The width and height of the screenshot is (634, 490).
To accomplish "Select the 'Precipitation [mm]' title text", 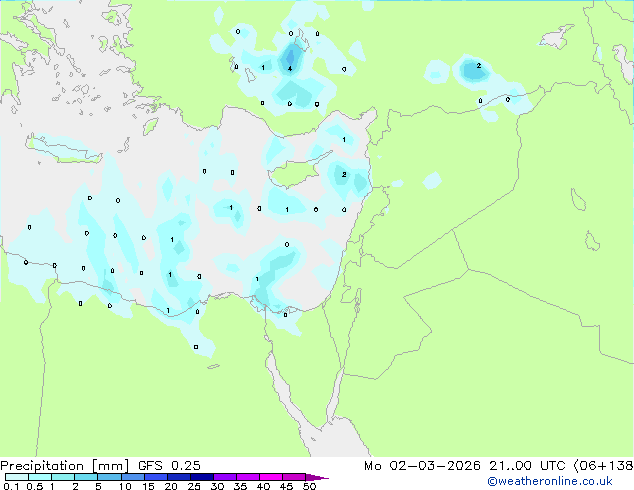I will click(65, 466).
